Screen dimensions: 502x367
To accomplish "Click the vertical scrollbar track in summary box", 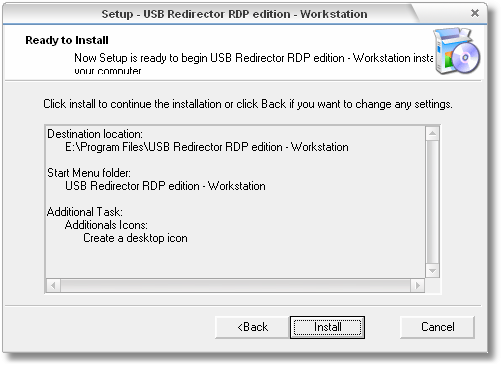I will coord(432,202).
